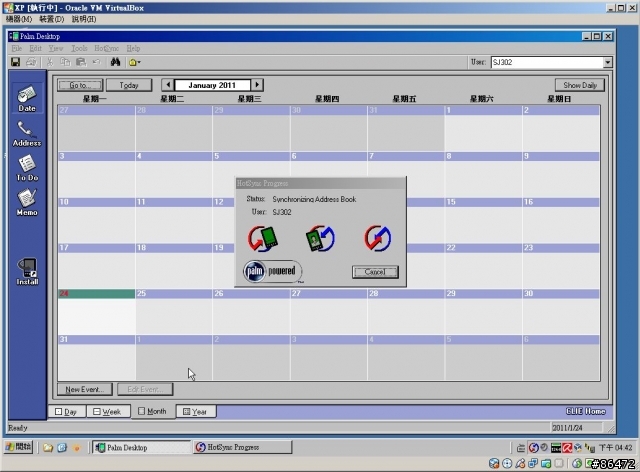This screenshot has width=640, height=472.
Task: Click the Cut scissors toolbar icon
Action: click(49, 62)
